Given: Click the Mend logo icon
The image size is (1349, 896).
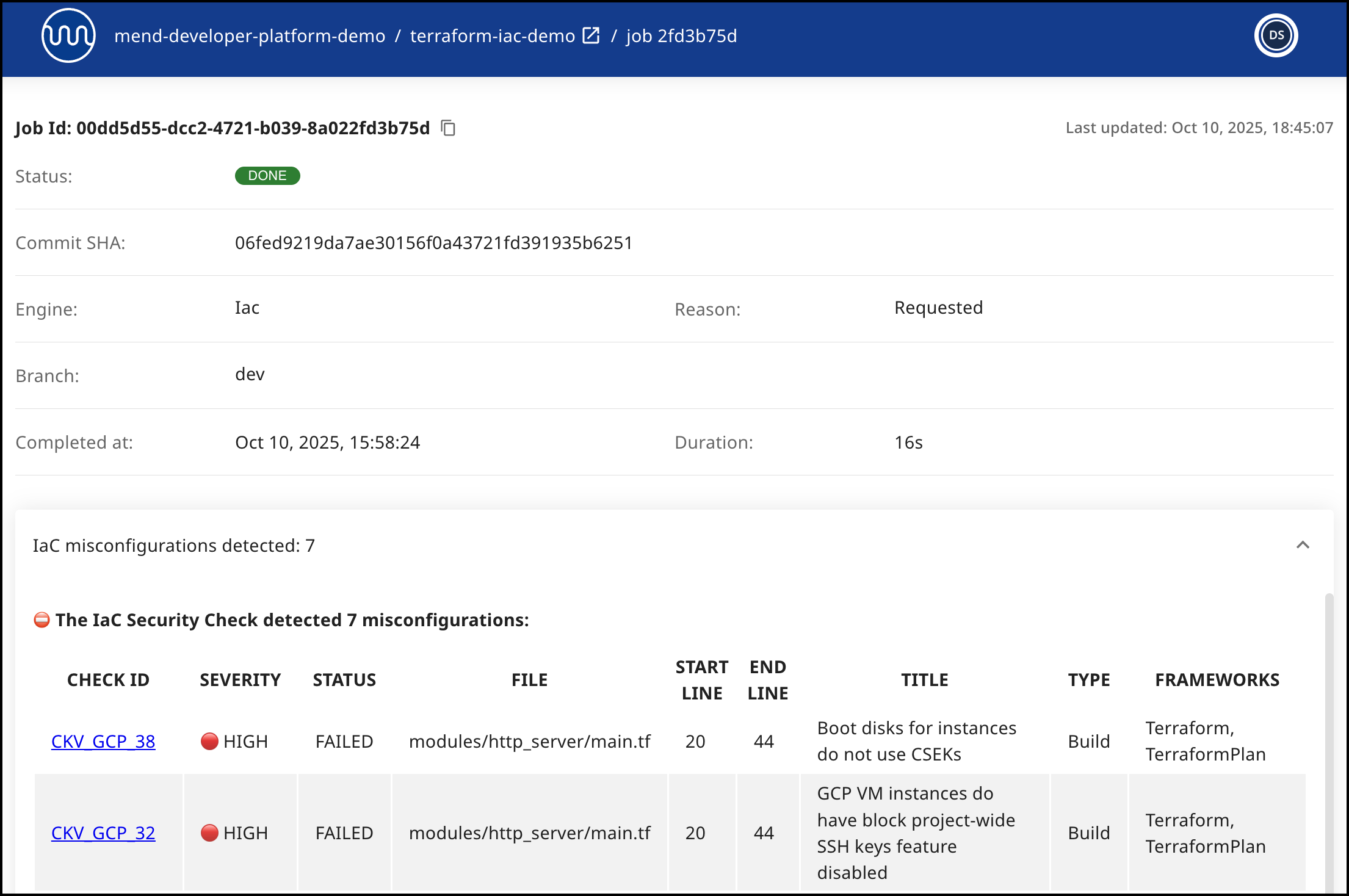Looking at the screenshot, I should point(68,35).
